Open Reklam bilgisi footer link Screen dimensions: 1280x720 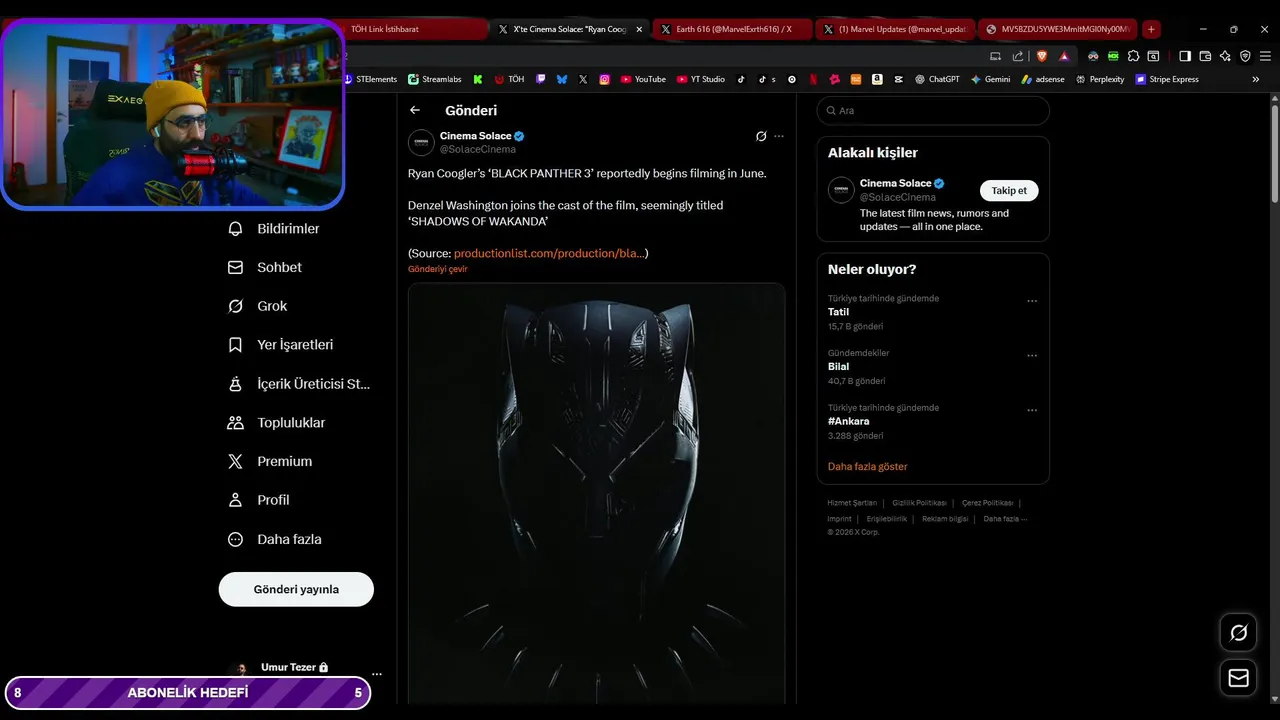coord(945,519)
